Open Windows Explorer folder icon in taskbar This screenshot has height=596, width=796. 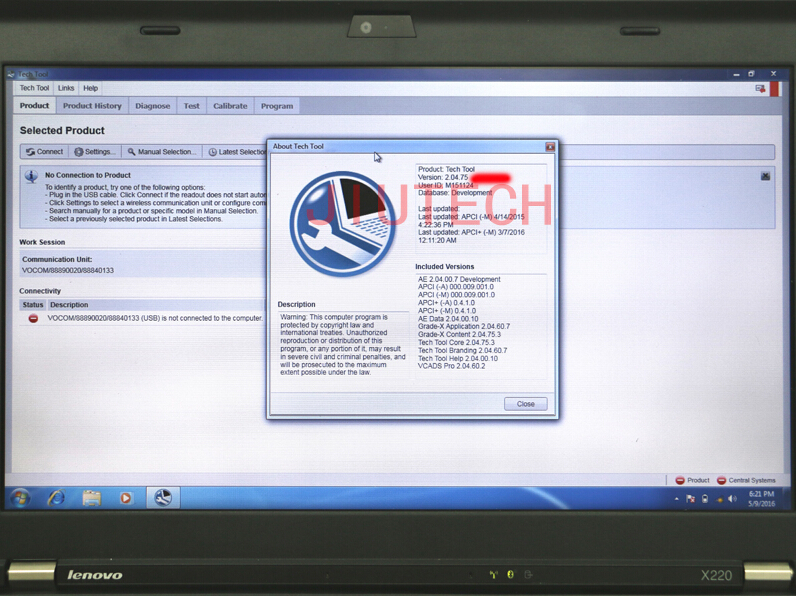click(91, 497)
